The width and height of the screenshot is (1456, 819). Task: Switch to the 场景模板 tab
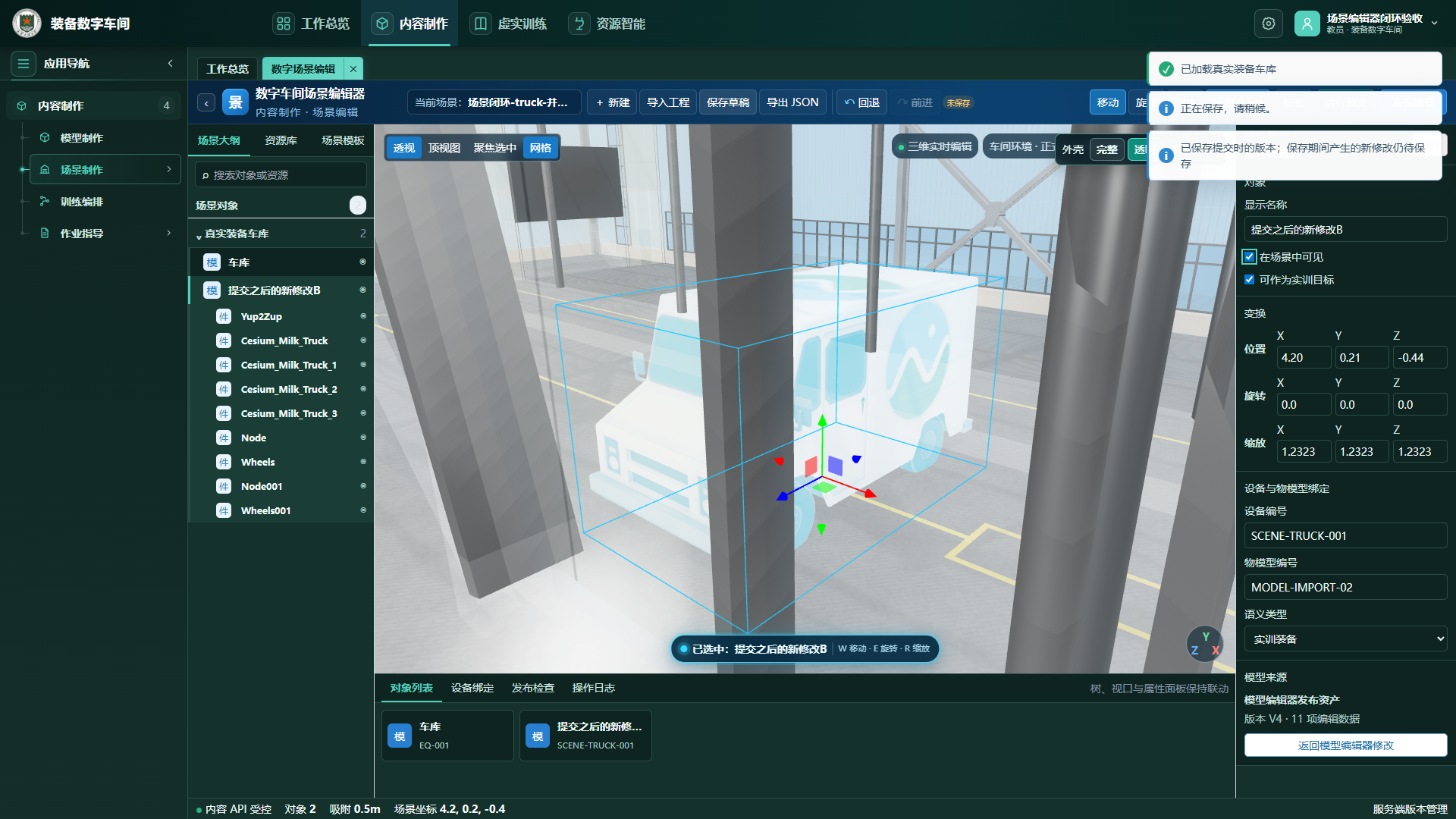[343, 141]
